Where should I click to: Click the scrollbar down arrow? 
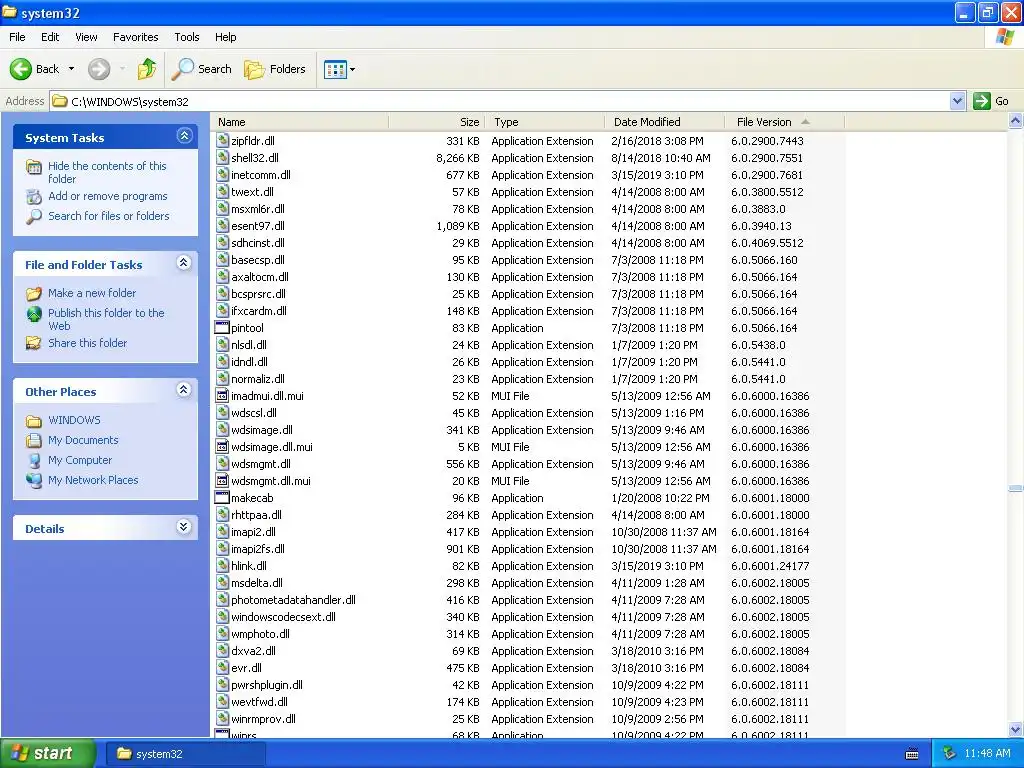(1016, 729)
